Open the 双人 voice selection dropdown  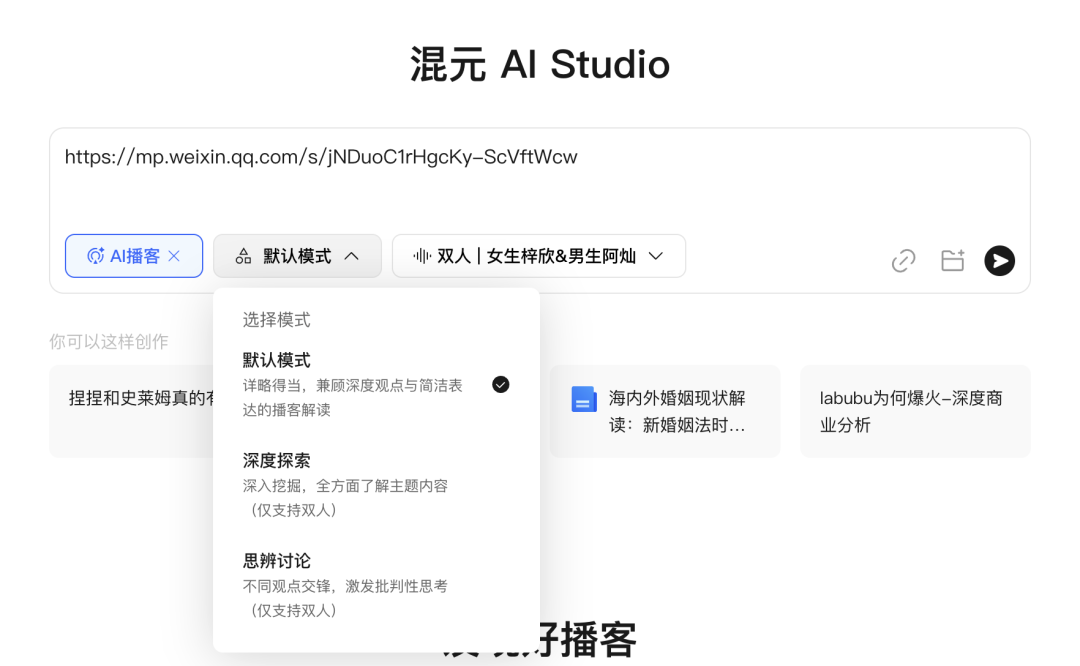coord(539,256)
